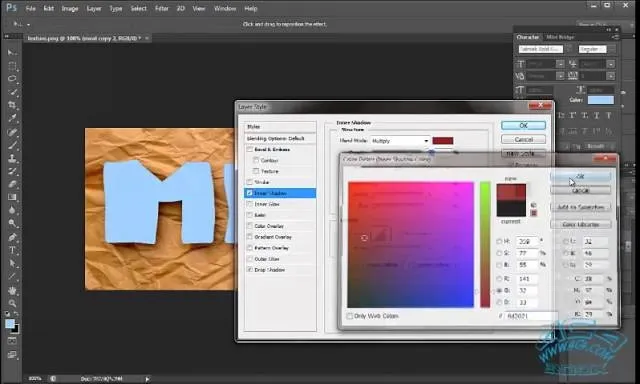Select the Clone Stamp tool
The image size is (640, 384).
[x=12, y=158]
